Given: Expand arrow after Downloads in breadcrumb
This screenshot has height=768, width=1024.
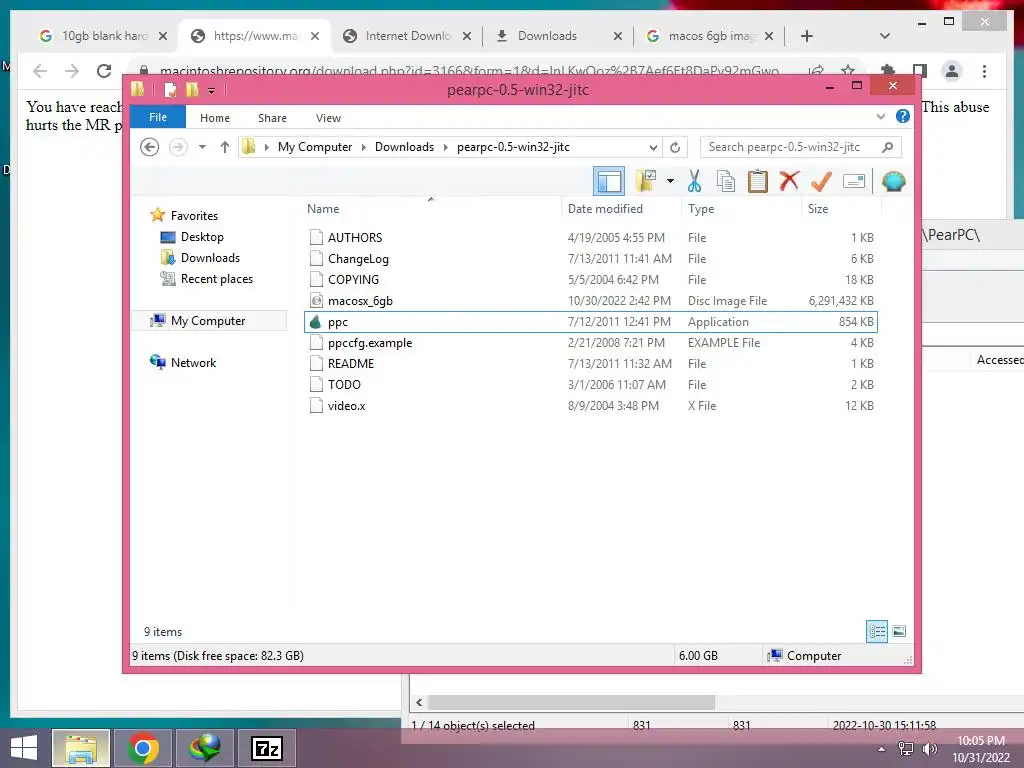Looking at the screenshot, I should (446, 147).
